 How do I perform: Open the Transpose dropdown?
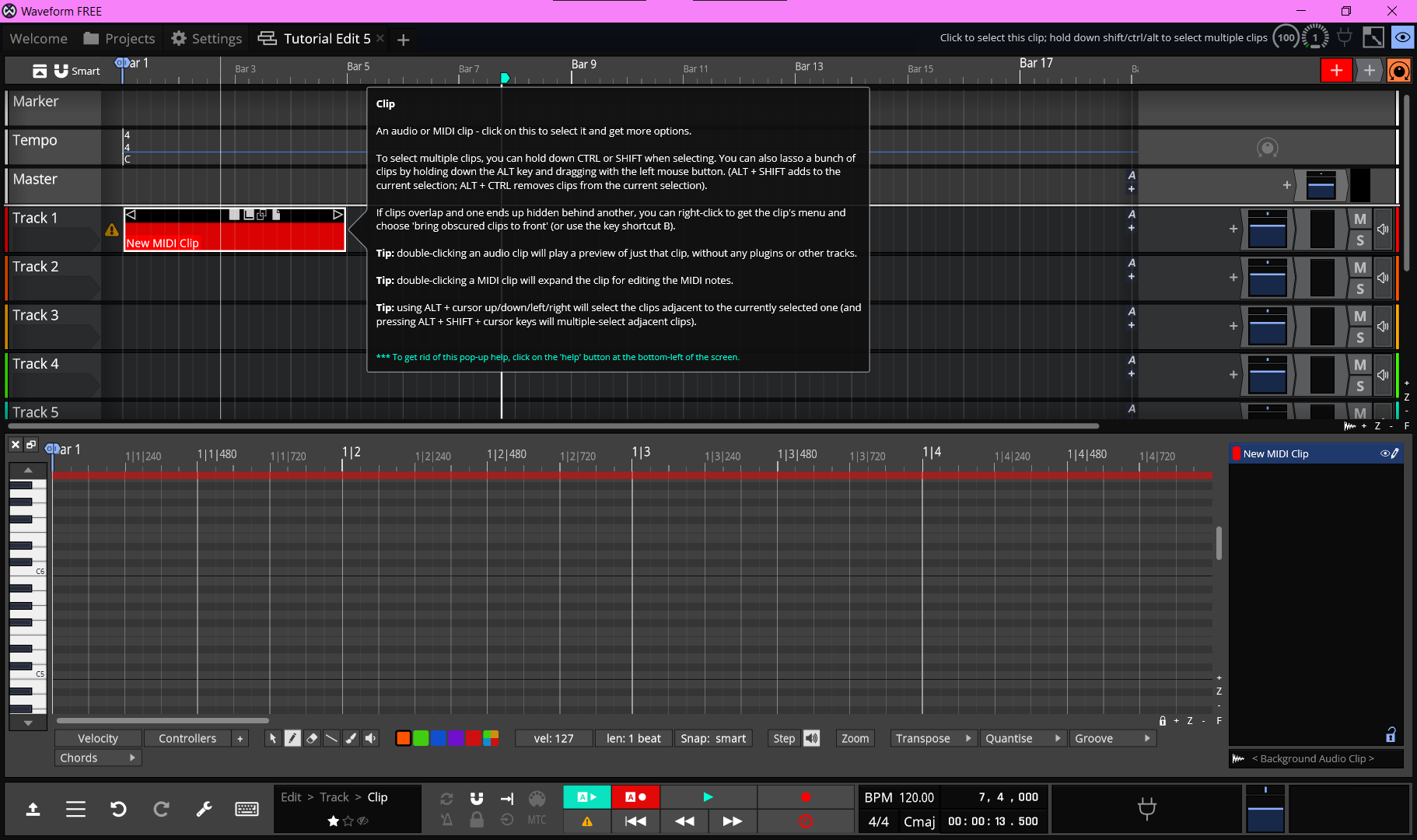coord(932,738)
